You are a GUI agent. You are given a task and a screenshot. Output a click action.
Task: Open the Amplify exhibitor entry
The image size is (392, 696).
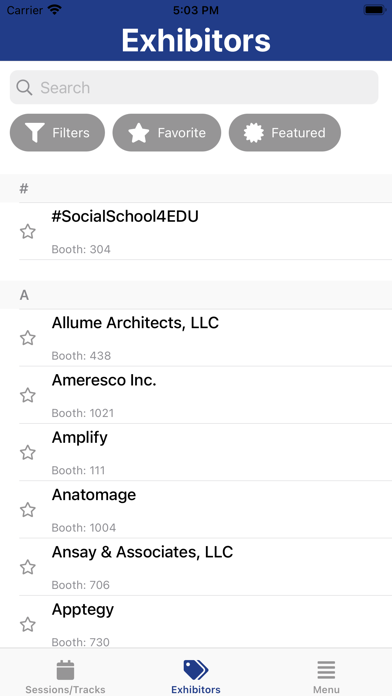click(x=206, y=452)
